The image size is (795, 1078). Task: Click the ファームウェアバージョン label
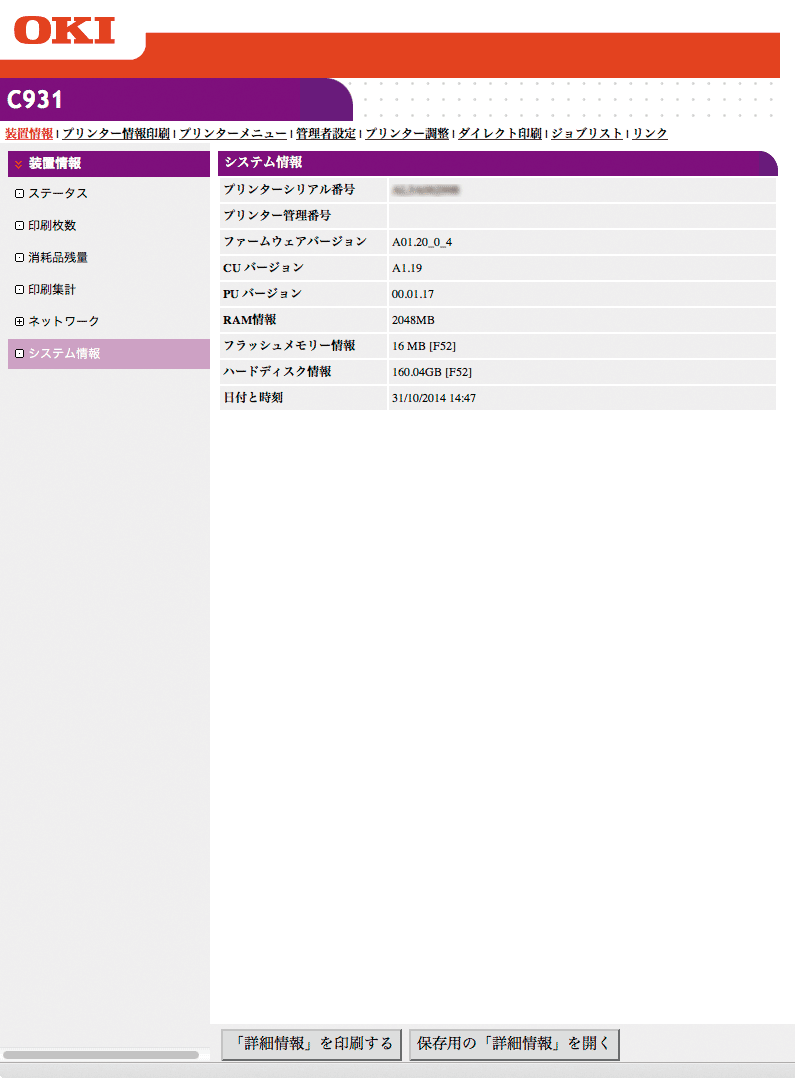(295, 241)
